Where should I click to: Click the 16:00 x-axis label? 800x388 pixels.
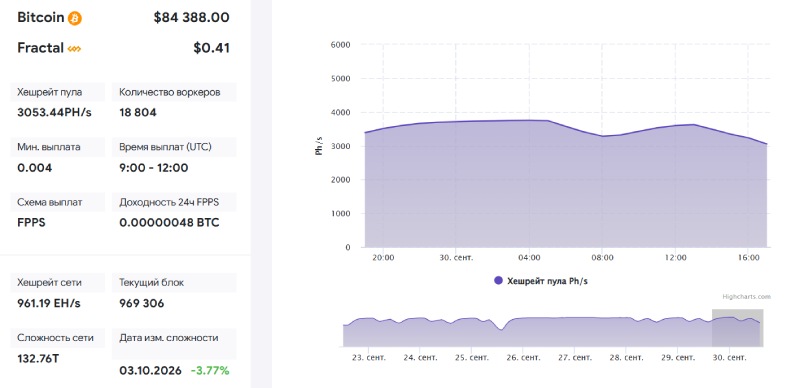click(748, 258)
